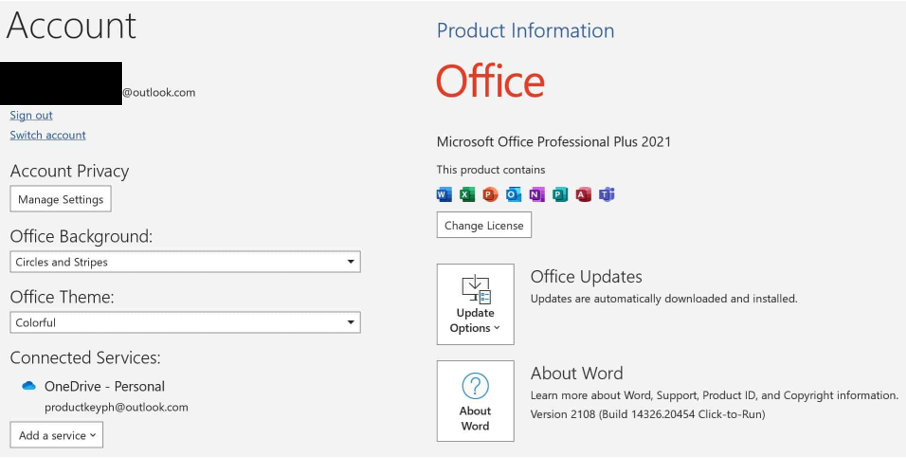
Task: Click the Access app icon
Action: click(x=583, y=195)
